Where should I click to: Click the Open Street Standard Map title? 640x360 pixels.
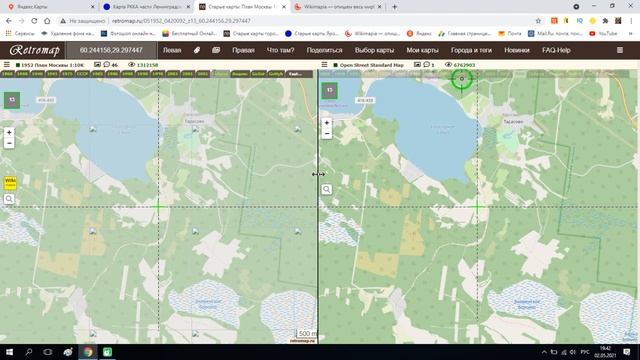coord(371,65)
